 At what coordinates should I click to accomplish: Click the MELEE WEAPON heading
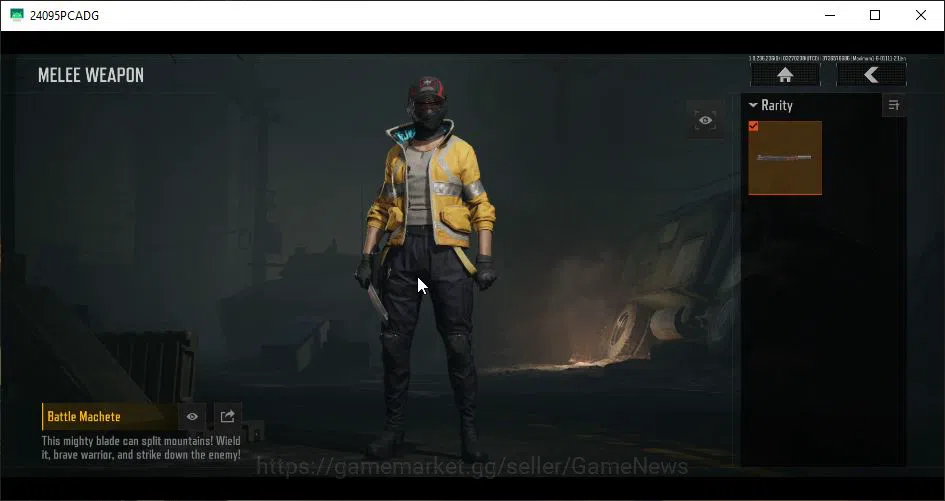pos(91,75)
